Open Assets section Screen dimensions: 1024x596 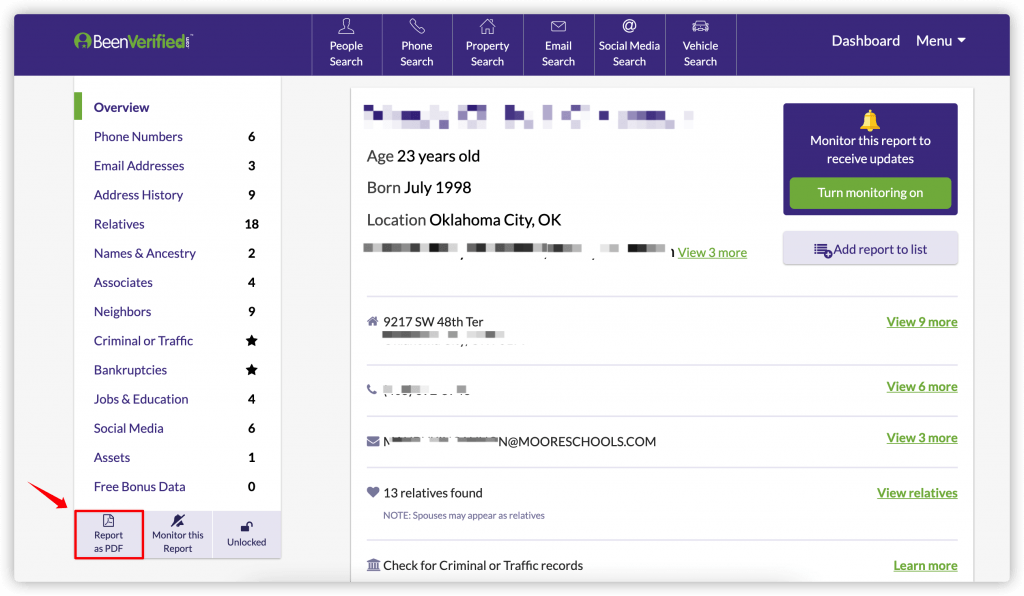point(112,458)
